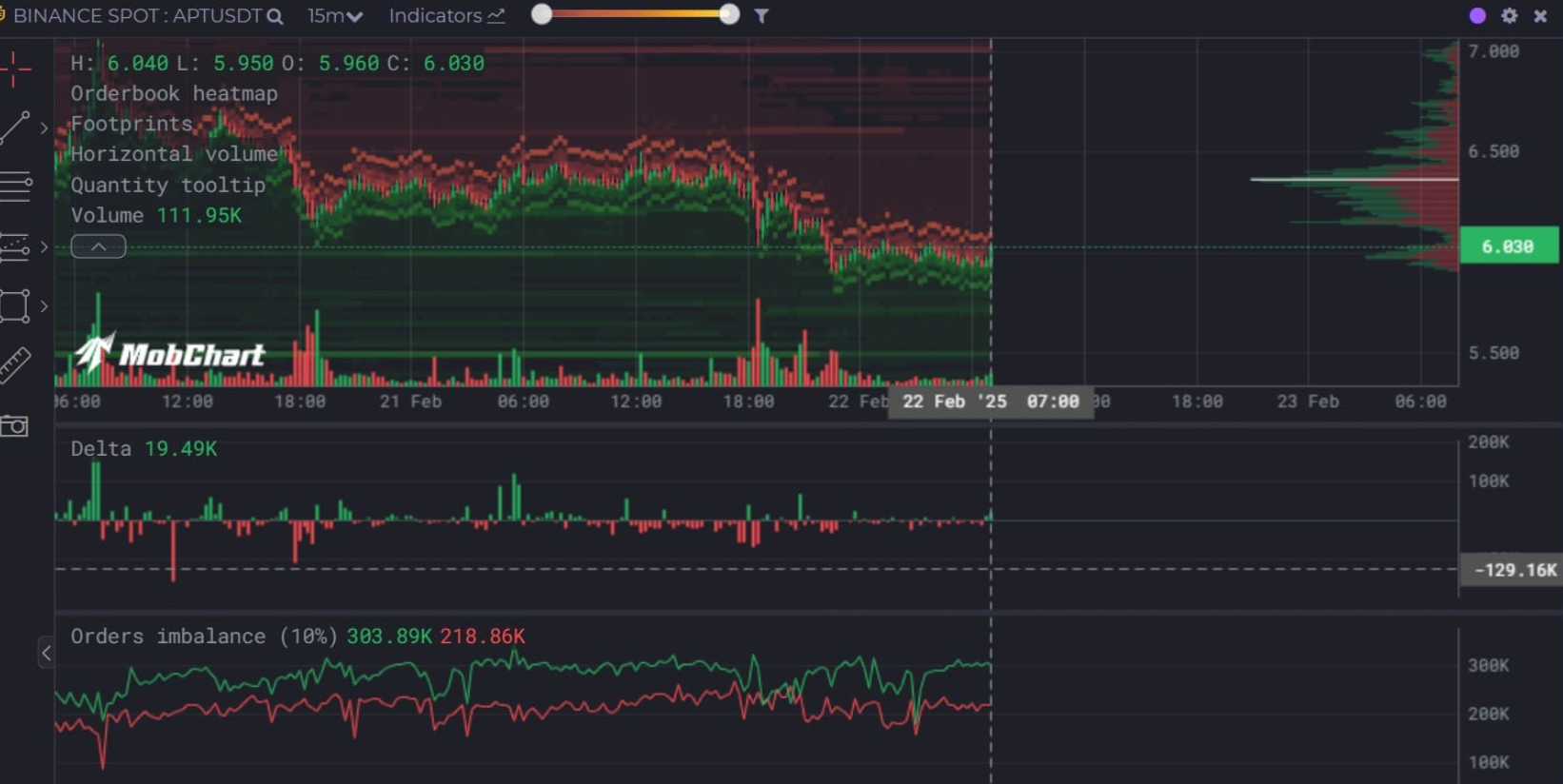Click the 5.500 price axis value
The width and height of the screenshot is (1563, 784).
pos(1494,353)
